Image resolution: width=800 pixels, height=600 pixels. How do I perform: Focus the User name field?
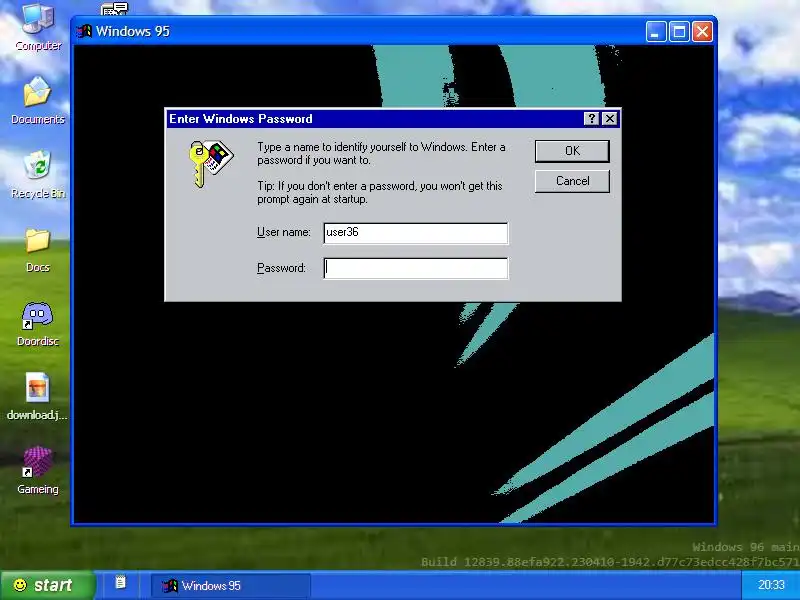416,233
